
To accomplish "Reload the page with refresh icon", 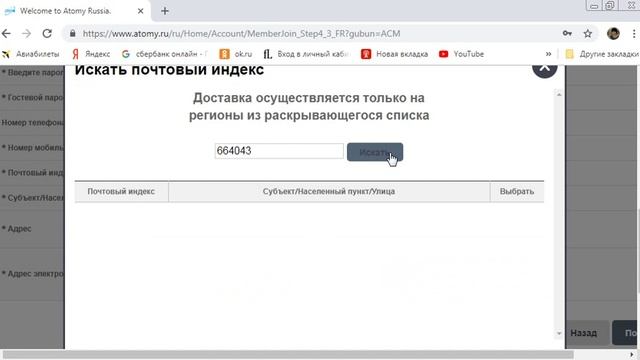I will pos(47,33).
